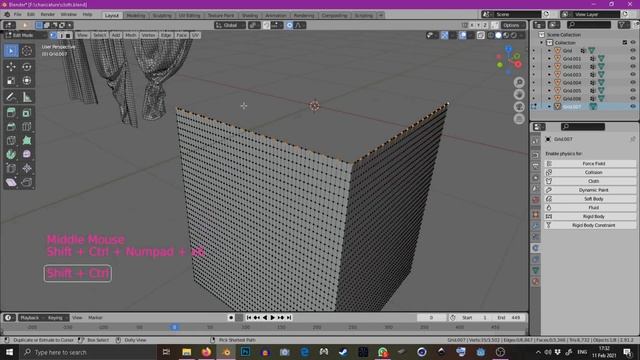Toggle X-Ray display
The height and width of the screenshot is (360, 640).
coord(481,36)
